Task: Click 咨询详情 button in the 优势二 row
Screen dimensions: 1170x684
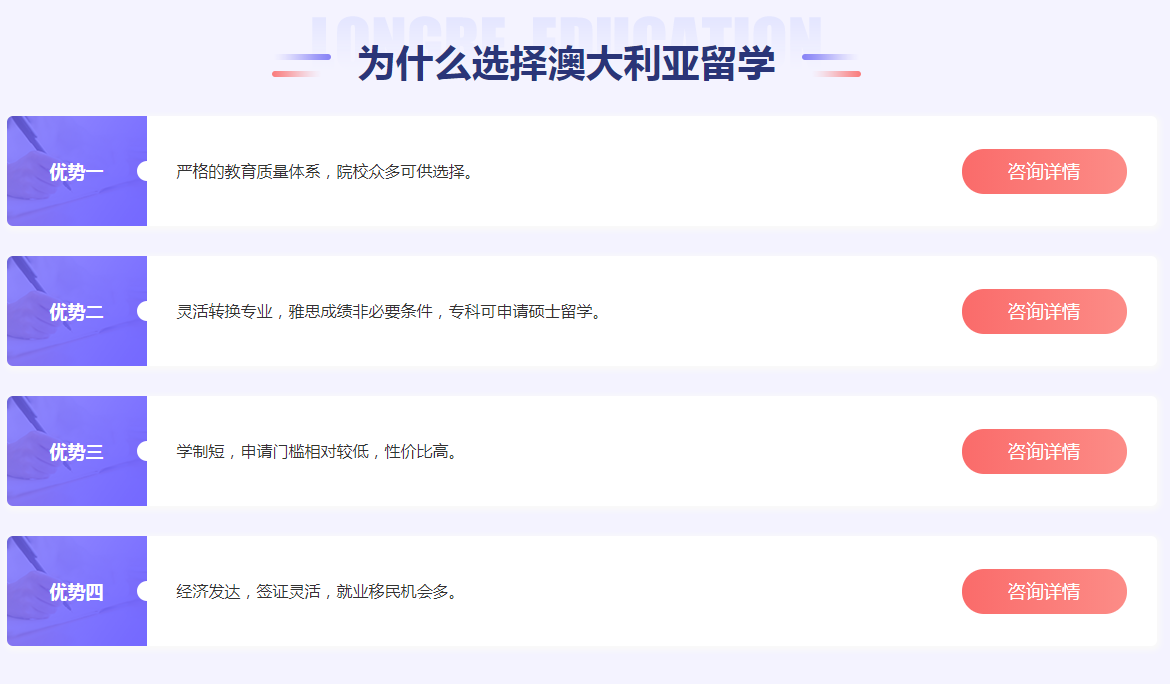Action: pos(1043,311)
